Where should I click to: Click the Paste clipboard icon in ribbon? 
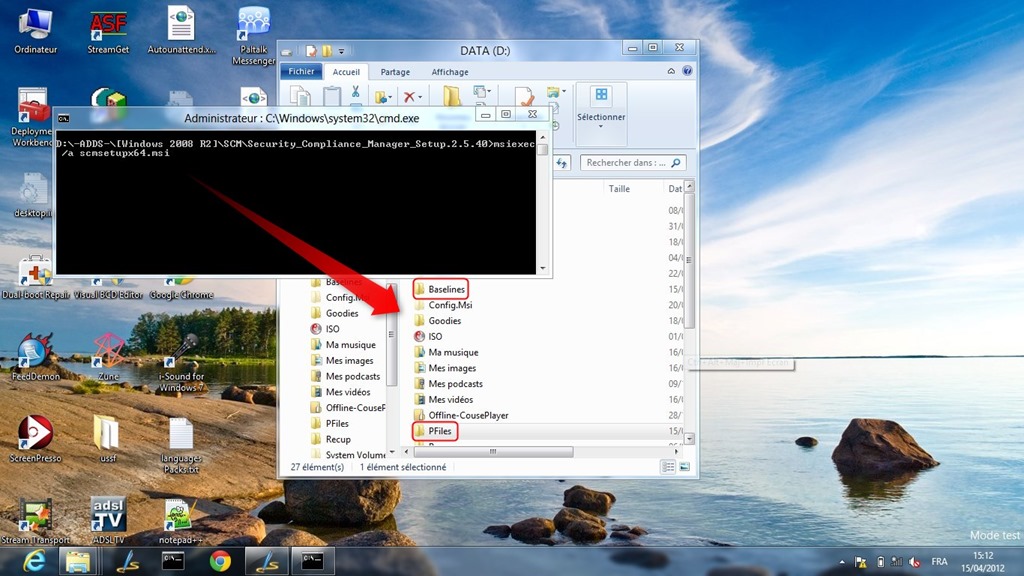click(x=332, y=97)
